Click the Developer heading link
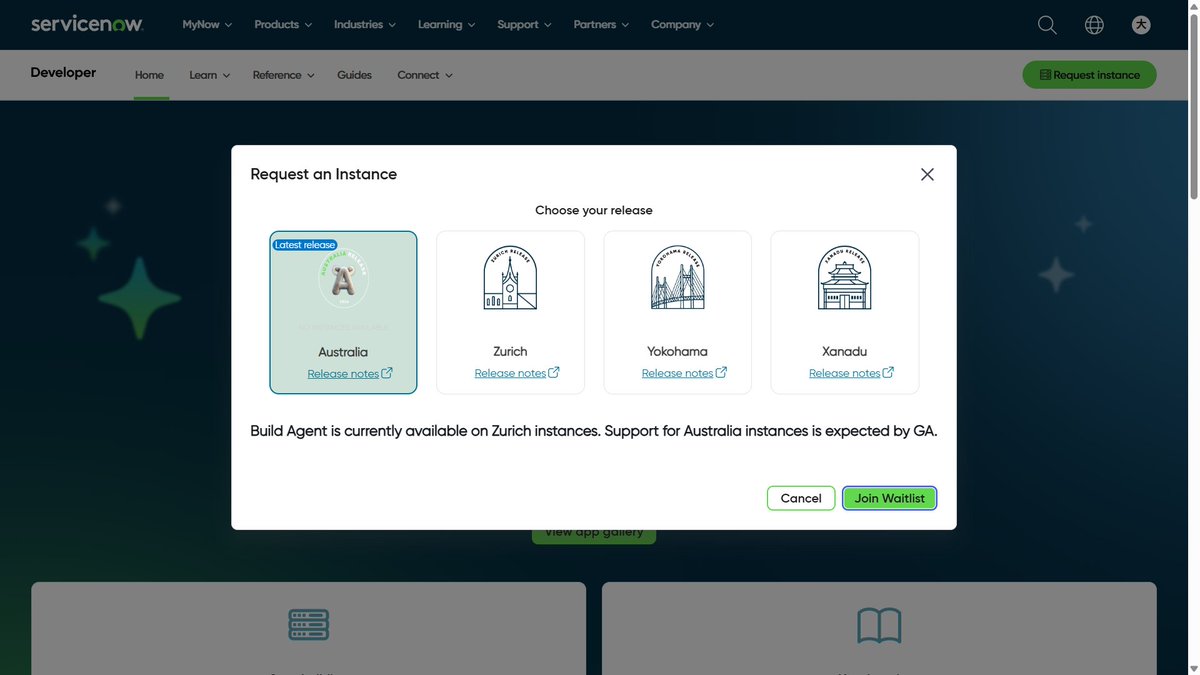The height and width of the screenshot is (675, 1200). coord(63,73)
